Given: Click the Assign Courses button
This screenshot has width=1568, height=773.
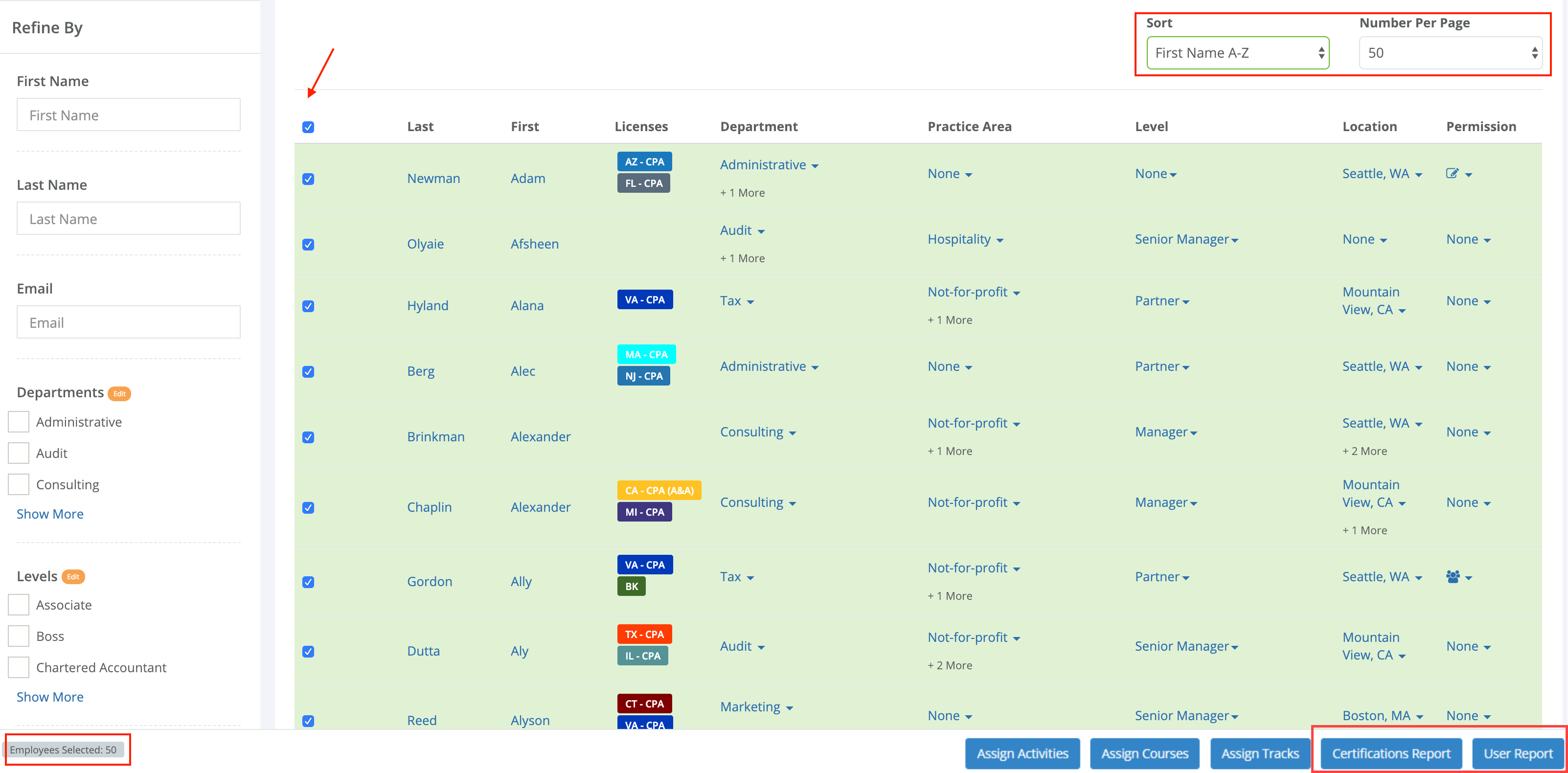Looking at the screenshot, I should point(1144,753).
